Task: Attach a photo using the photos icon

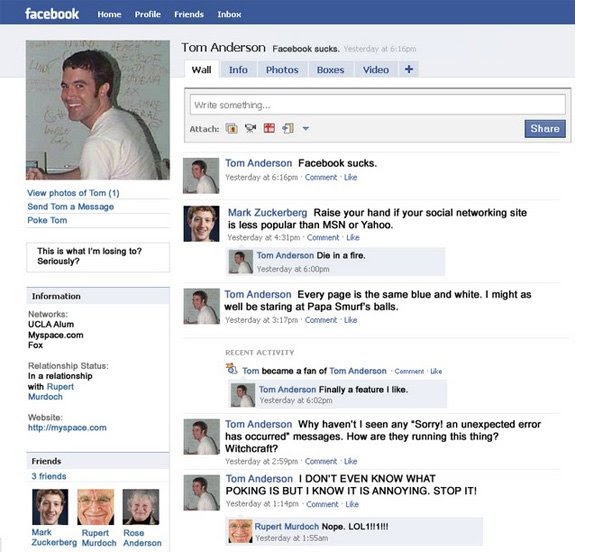Action: (x=232, y=128)
